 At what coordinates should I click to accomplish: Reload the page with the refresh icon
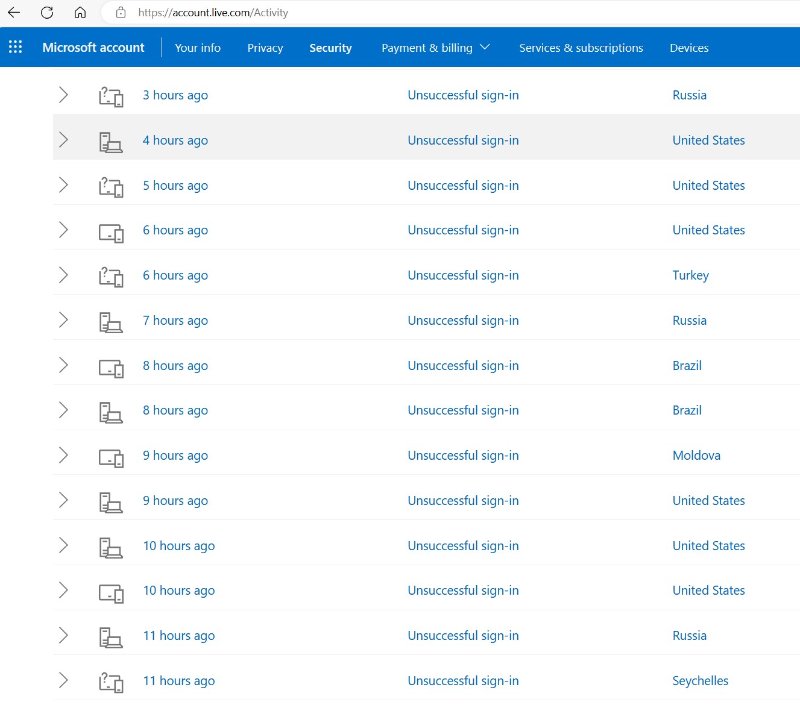point(47,12)
